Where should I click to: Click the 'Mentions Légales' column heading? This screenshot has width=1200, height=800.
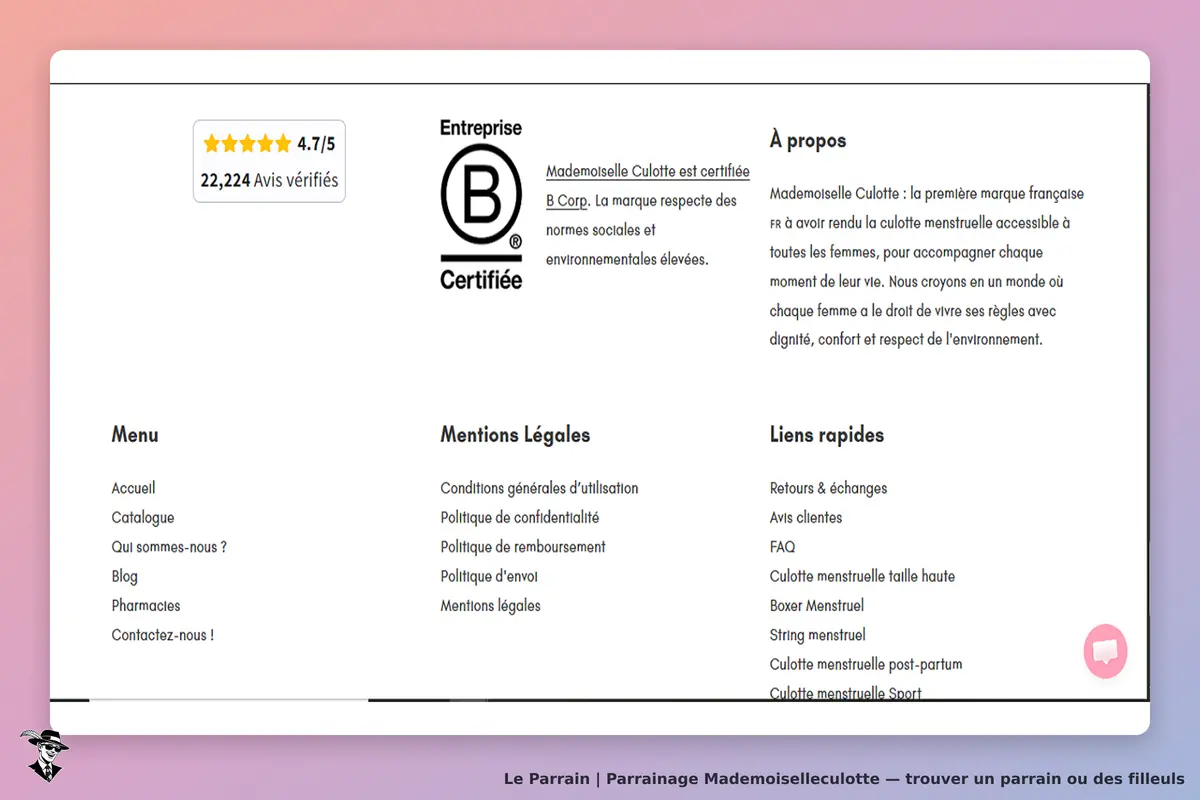[x=515, y=435]
